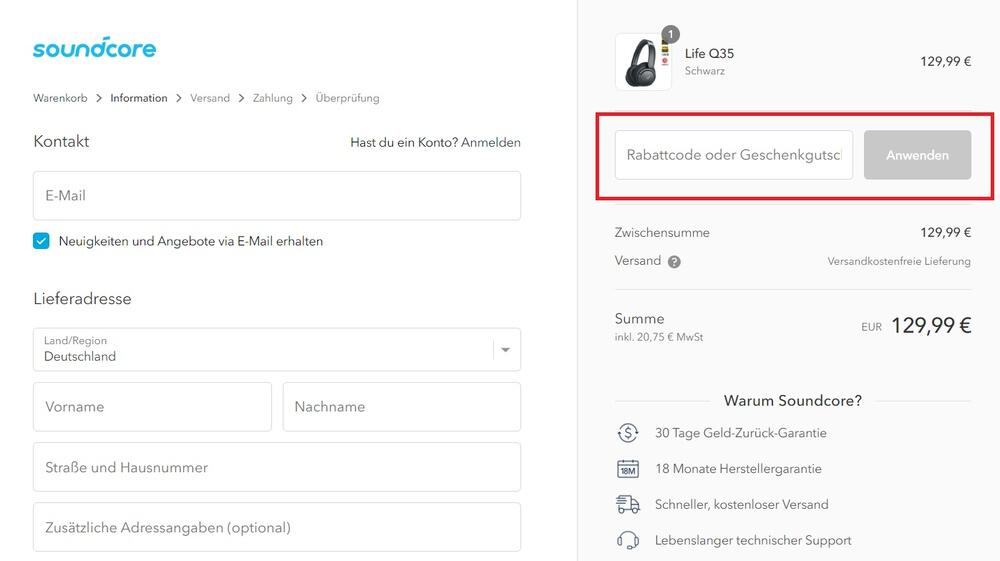1000x561 pixels.
Task: Click the Schwarz color variant text
Action: (x=705, y=71)
